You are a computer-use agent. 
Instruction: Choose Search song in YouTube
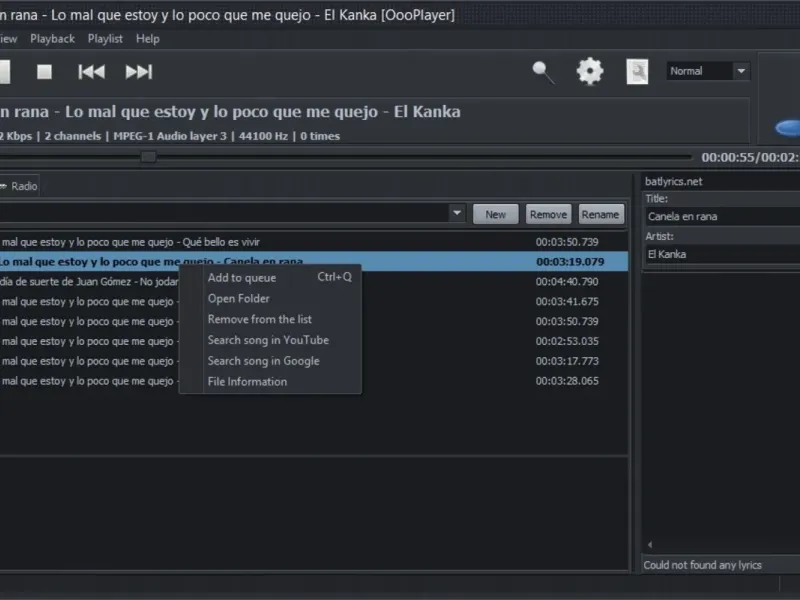(x=270, y=340)
